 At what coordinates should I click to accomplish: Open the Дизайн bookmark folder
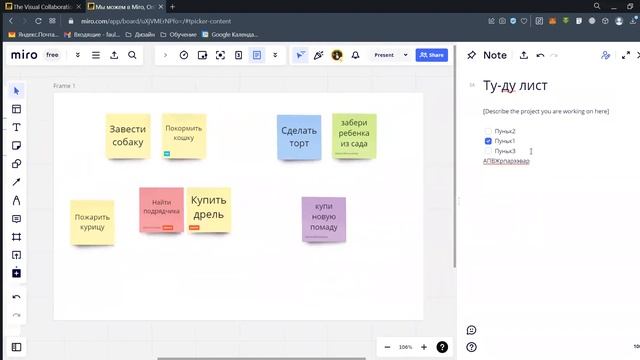140,35
